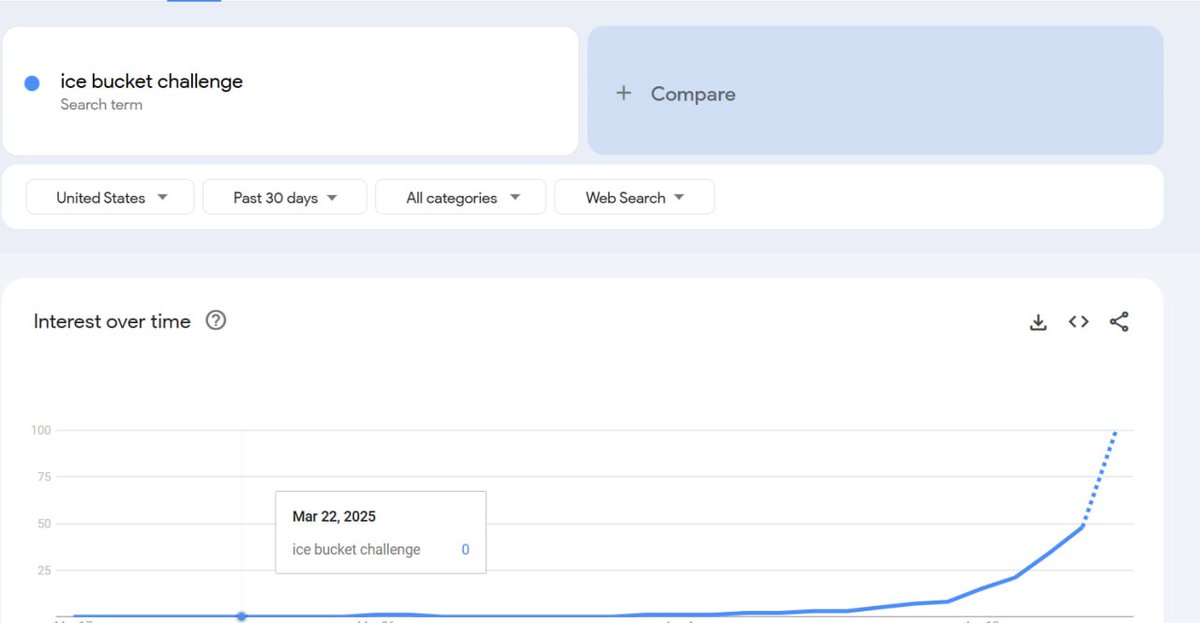Screen dimensions: 1200x623
Task: Click the 75 axis label
Action: 44,477
